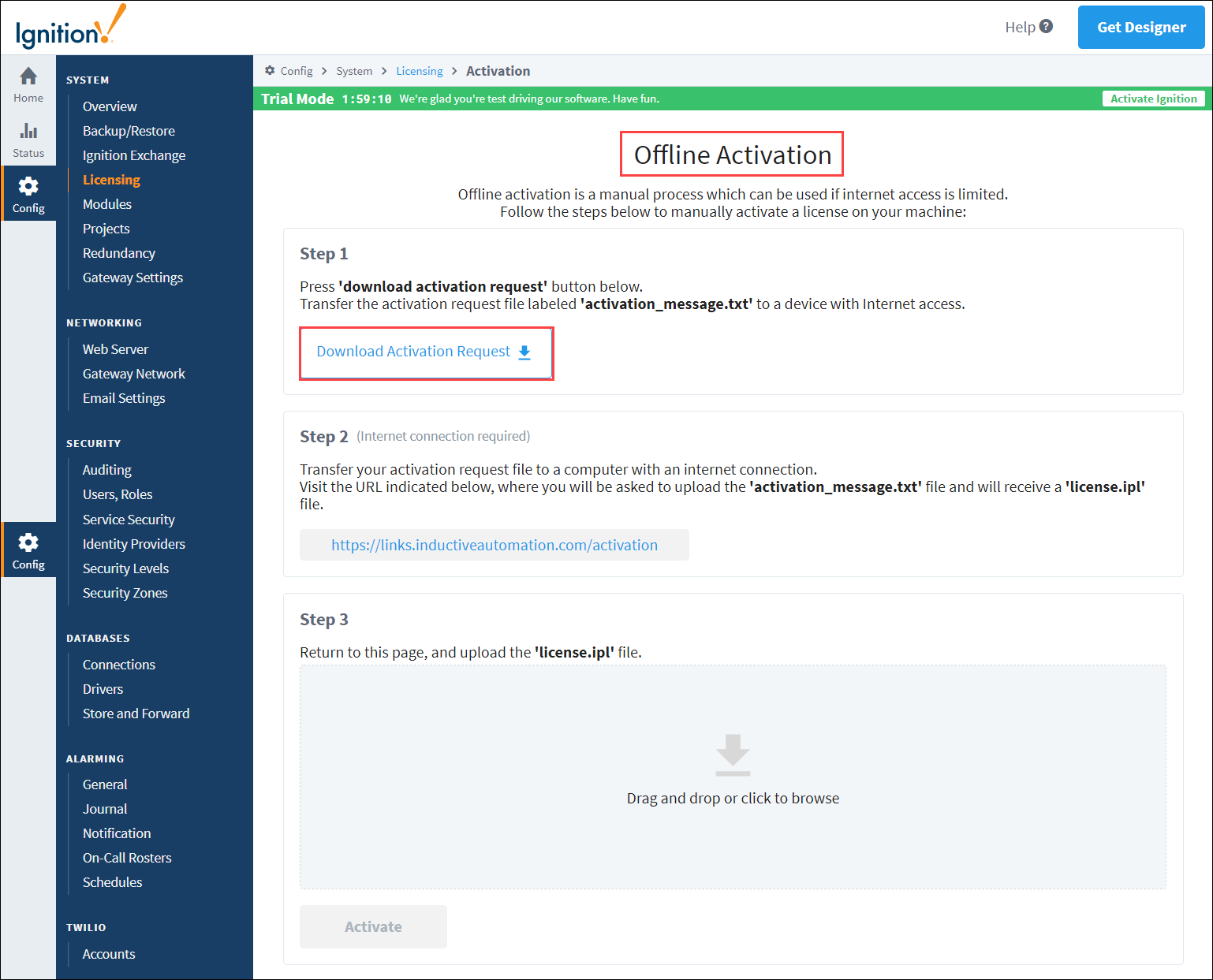Image resolution: width=1213 pixels, height=980 pixels.
Task: Click the drag and drop upload area
Action: [733, 777]
